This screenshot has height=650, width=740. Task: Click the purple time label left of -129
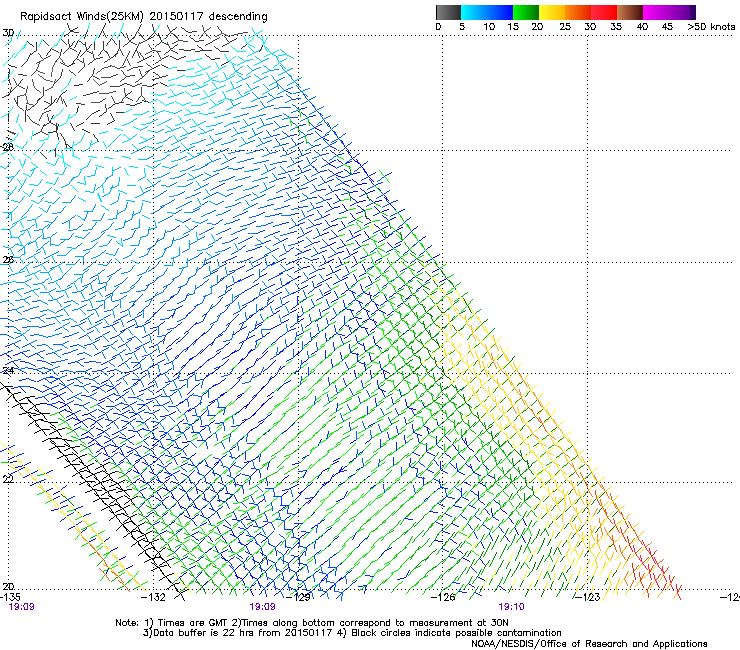[x=262, y=607]
